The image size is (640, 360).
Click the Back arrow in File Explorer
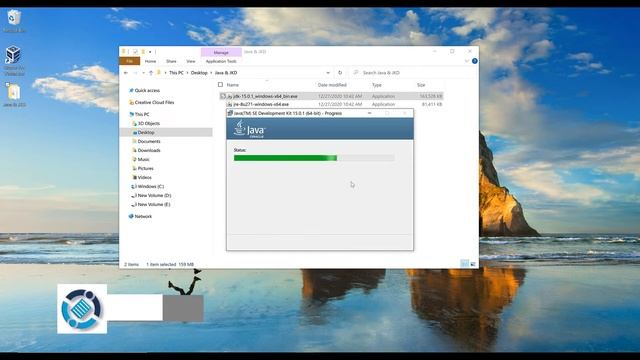126,73
